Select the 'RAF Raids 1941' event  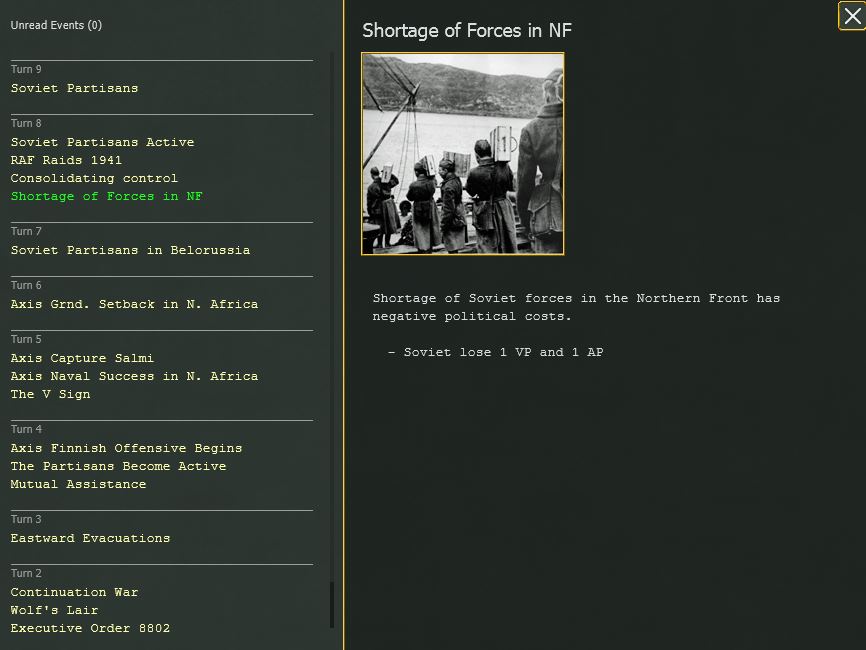point(66,160)
